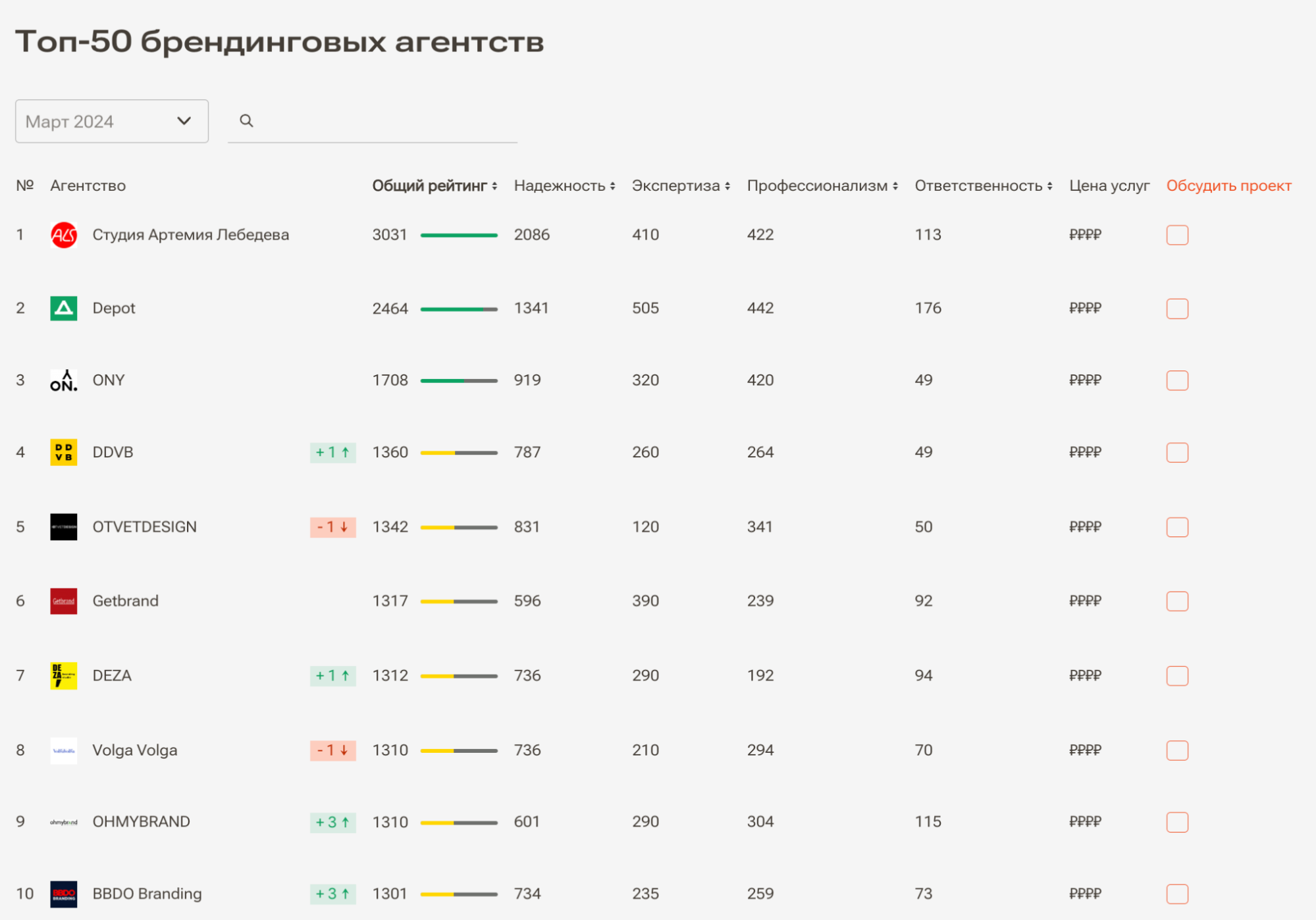Check the OHMYBRAND project checkbox

[x=1177, y=822]
